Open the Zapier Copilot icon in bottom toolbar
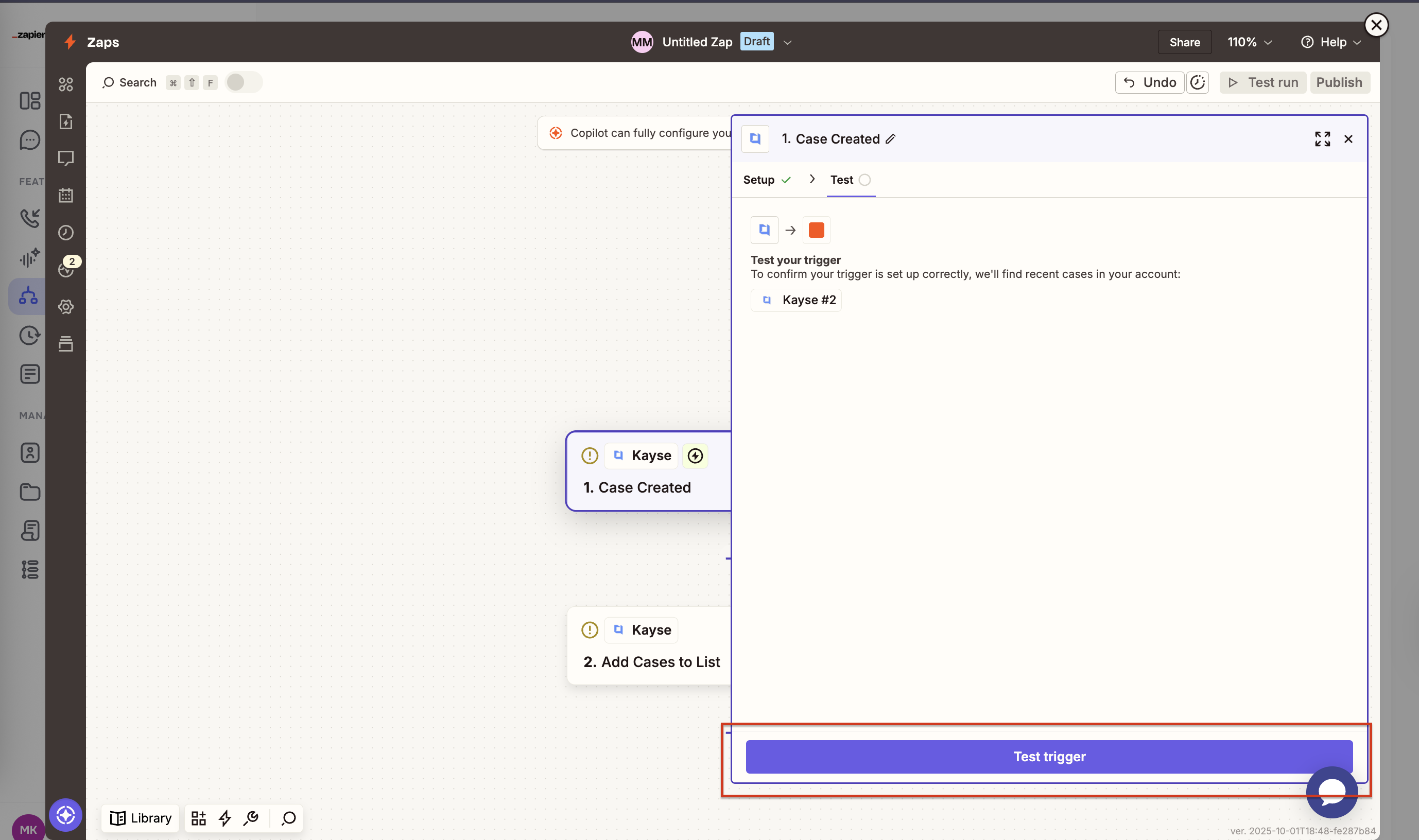1419x840 pixels. click(66, 815)
